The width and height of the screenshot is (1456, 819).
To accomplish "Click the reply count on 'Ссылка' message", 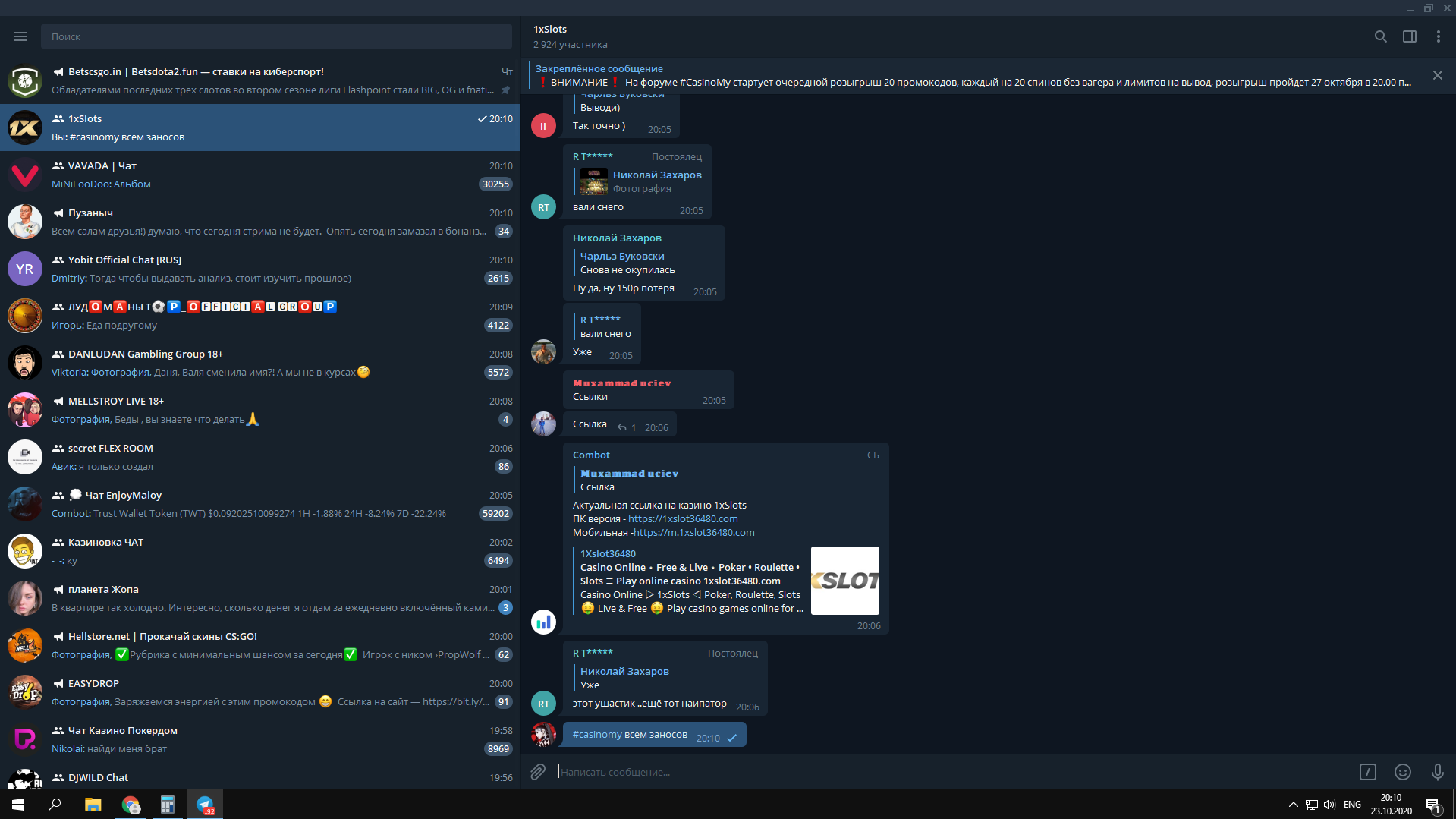I will 627,427.
